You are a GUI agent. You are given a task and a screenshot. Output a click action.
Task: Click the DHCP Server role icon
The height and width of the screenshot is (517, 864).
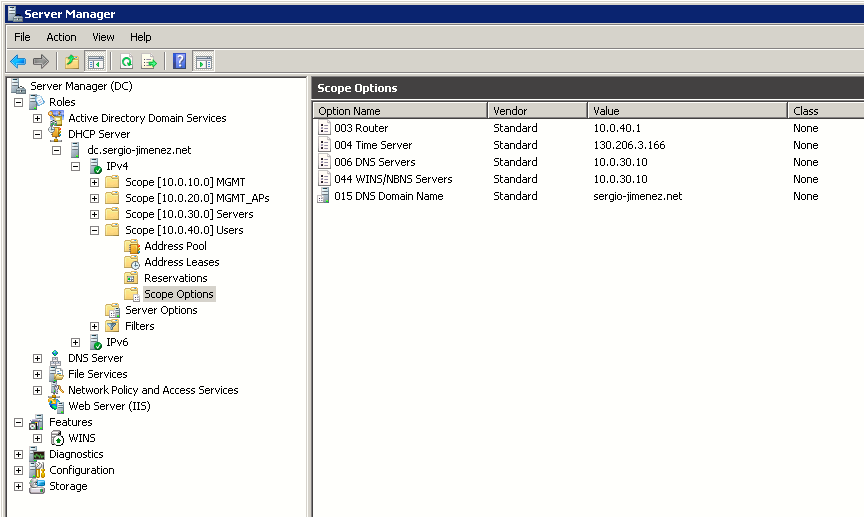click(x=56, y=134)
